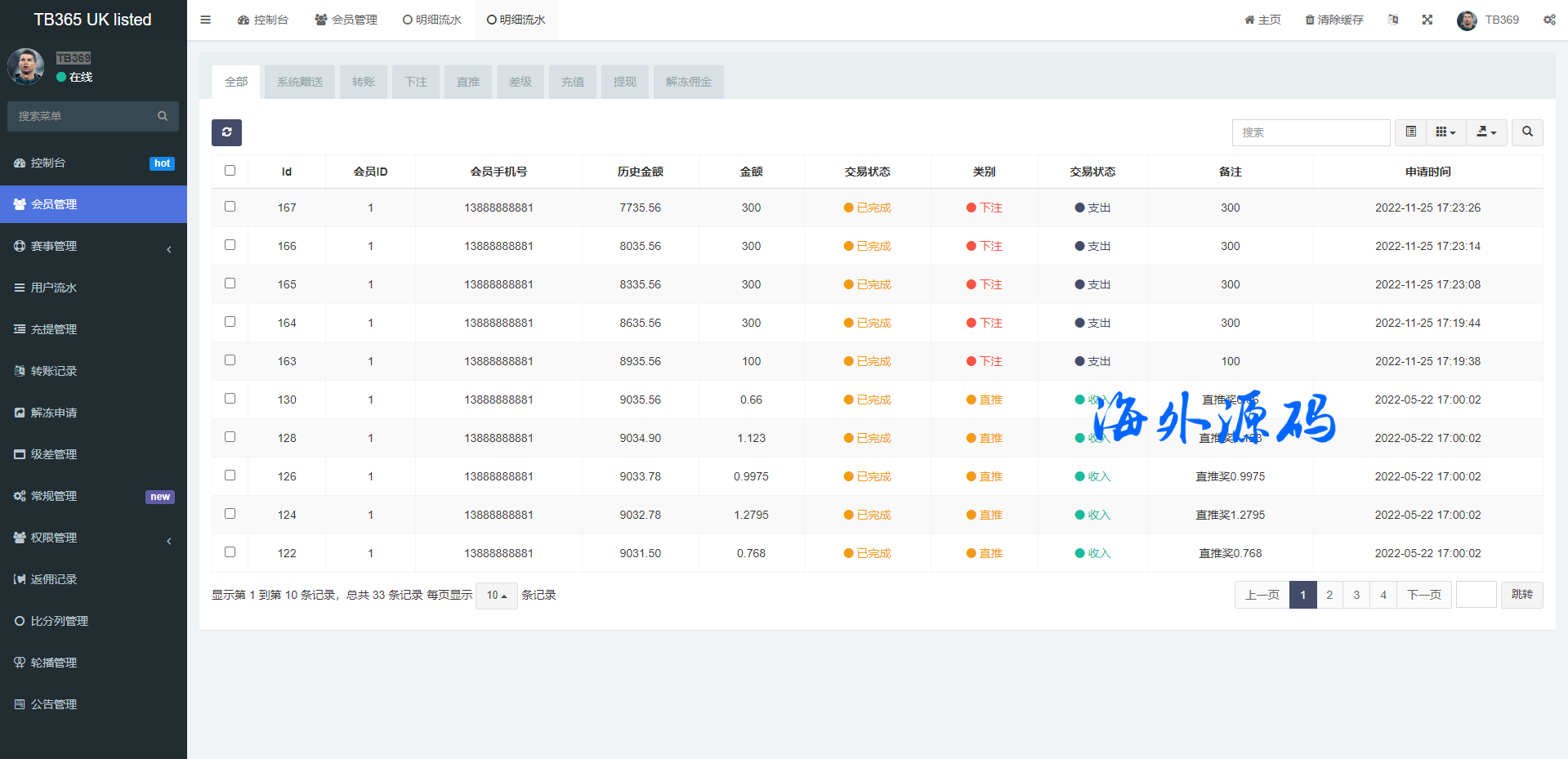Open the settings gears icon at top right
1568x759 pixels.
coord(1548,20)
